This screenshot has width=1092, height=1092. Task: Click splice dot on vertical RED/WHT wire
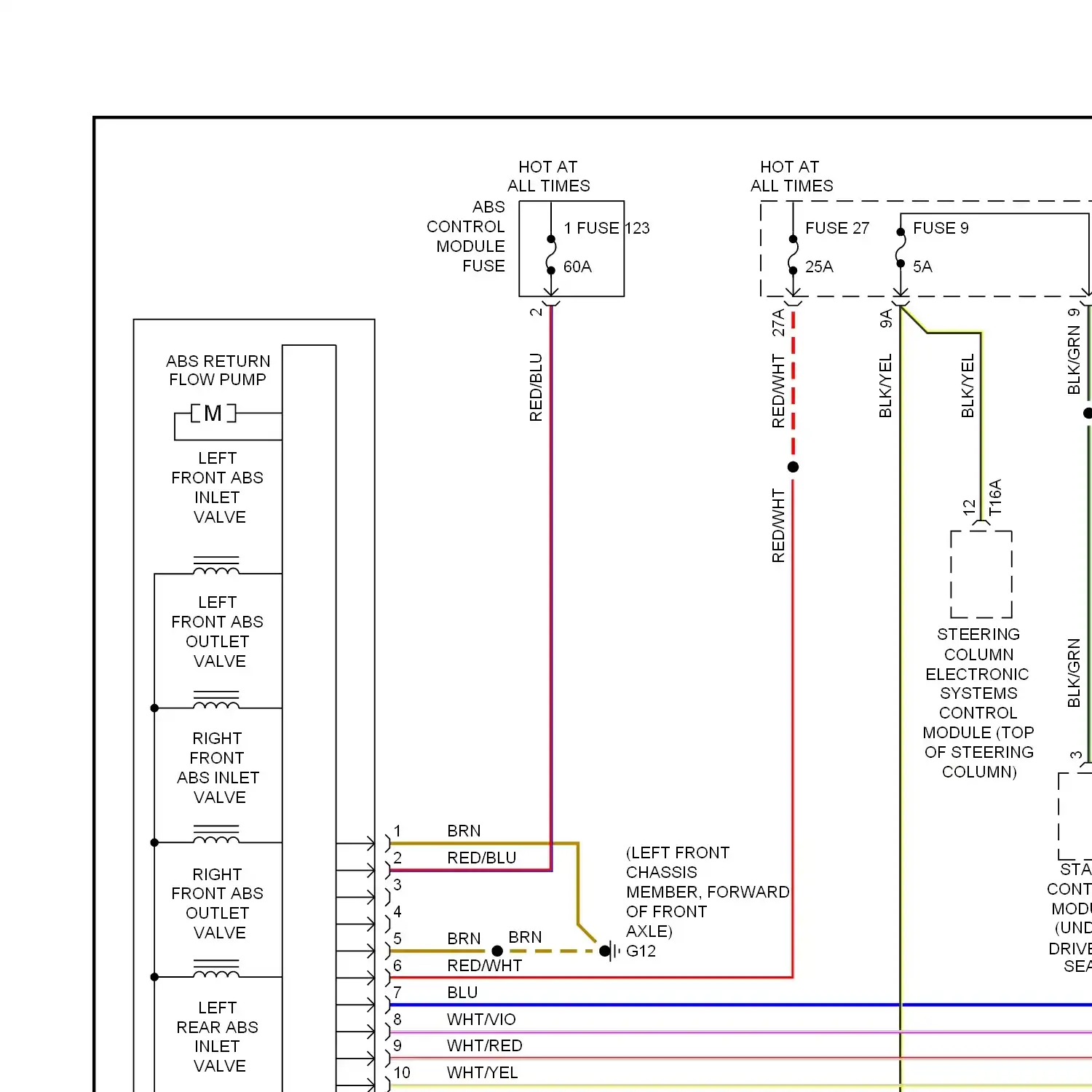tap(794, 467)
